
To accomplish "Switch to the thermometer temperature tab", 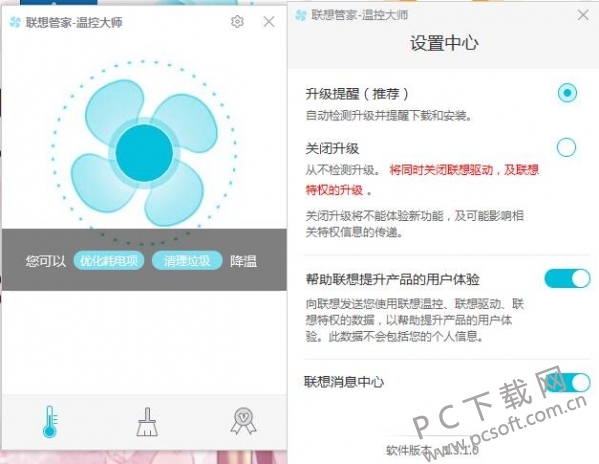I will pos(50,421).
